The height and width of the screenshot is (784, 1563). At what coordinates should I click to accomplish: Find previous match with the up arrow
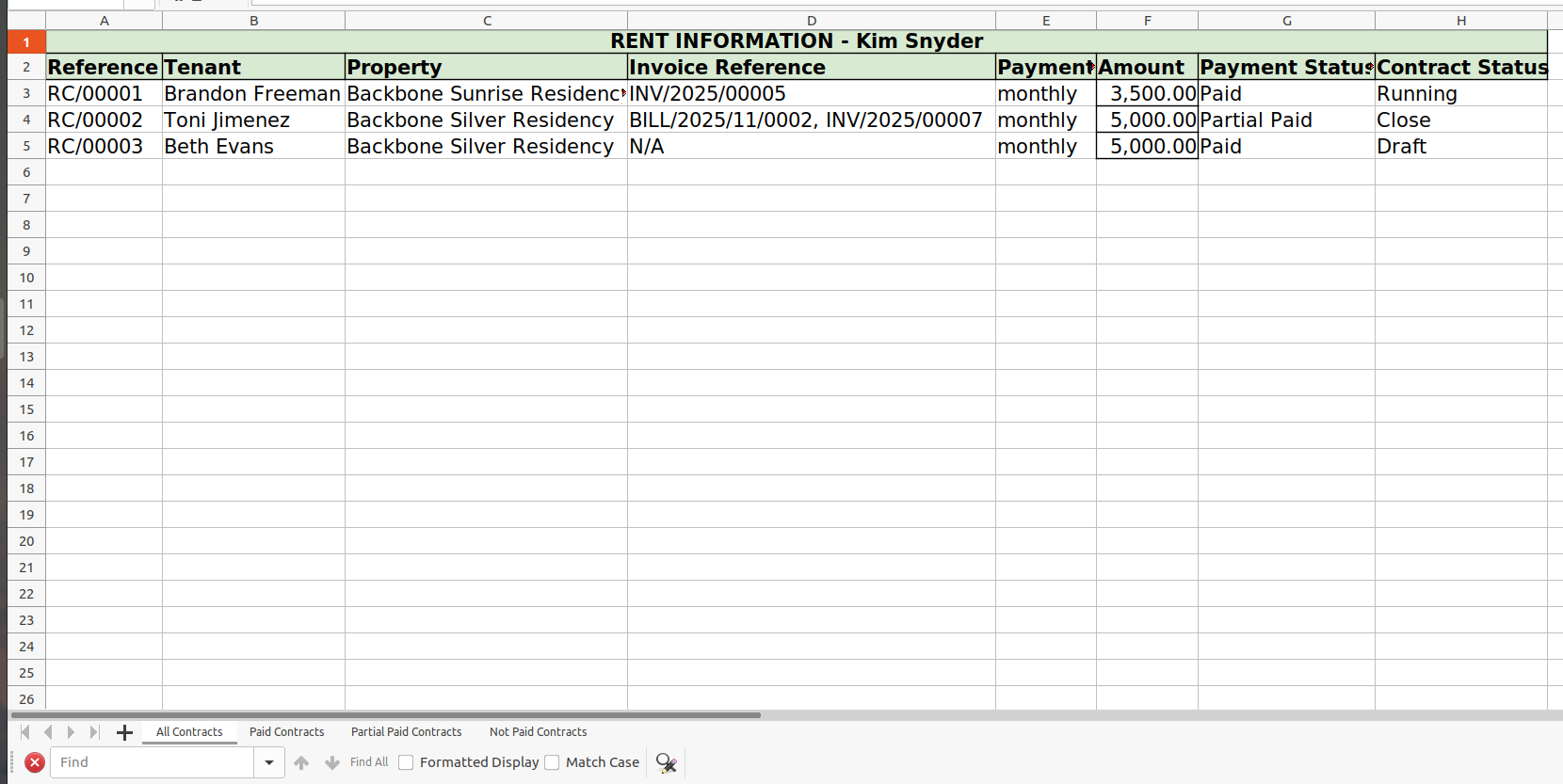click(301, 762)
